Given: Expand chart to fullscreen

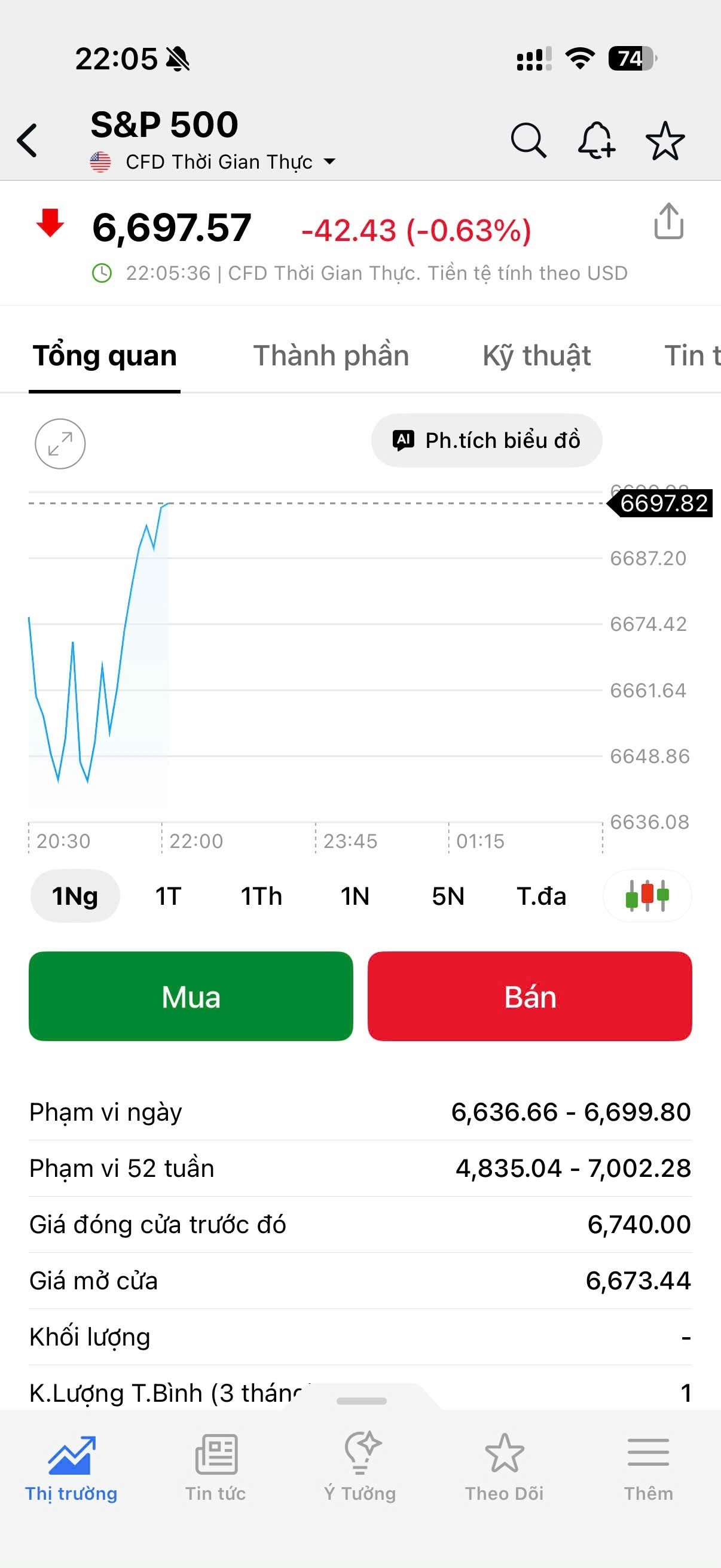Looking at the screenshot, I should (60, 444).
